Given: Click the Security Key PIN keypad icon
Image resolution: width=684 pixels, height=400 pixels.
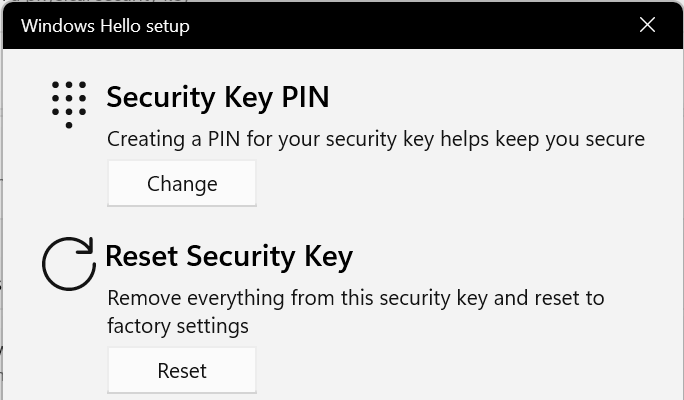Looking at the screenshot, I should click(x=69, y=104).
